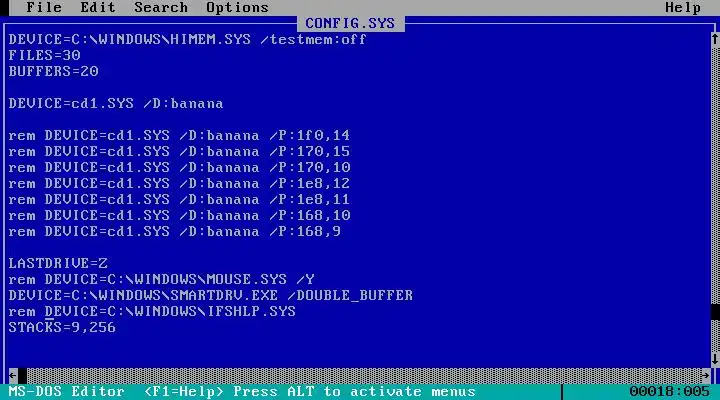720x400 pixels.
Task: Click the horizontal scrollbar left arrow
Action: point(13,376)
